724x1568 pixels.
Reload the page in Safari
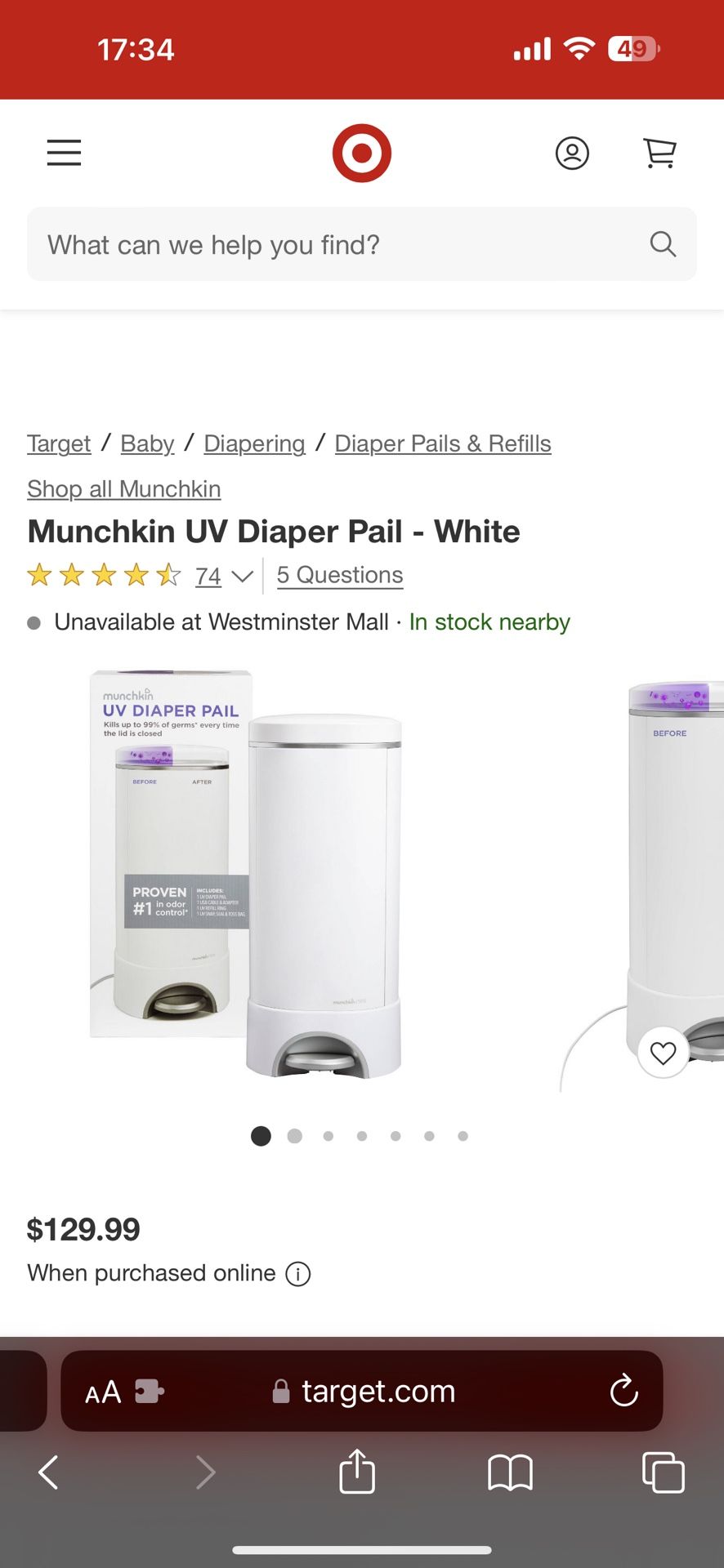623,1391
